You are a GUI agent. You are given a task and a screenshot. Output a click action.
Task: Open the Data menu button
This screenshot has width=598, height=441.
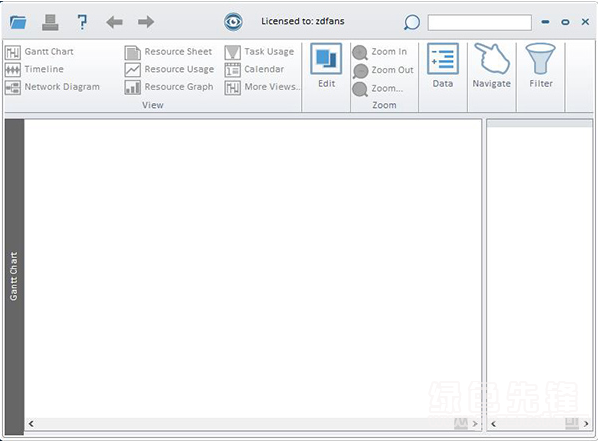[443, 66]
